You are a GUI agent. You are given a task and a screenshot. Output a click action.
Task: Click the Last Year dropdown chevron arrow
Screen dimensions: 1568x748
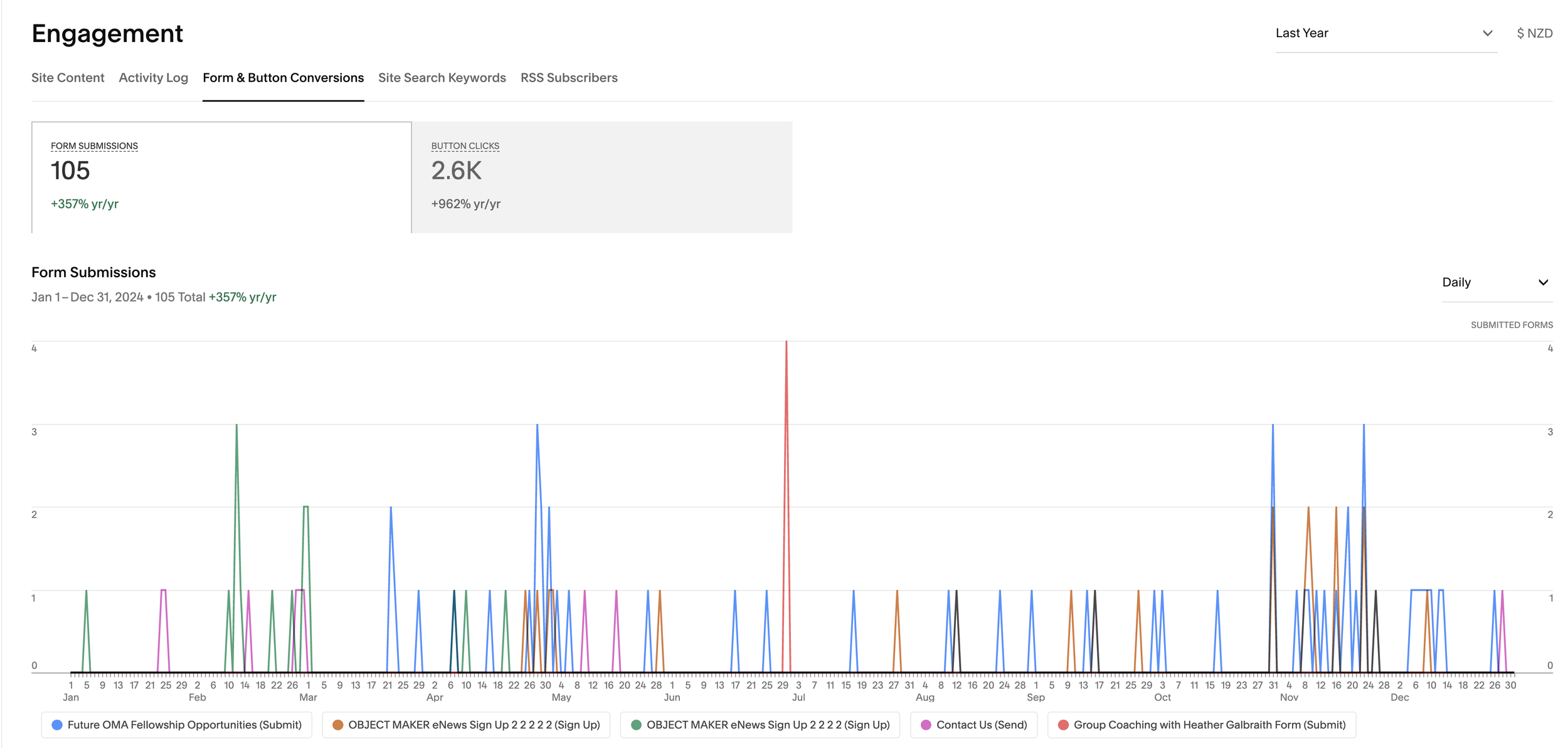point(1487,33)
